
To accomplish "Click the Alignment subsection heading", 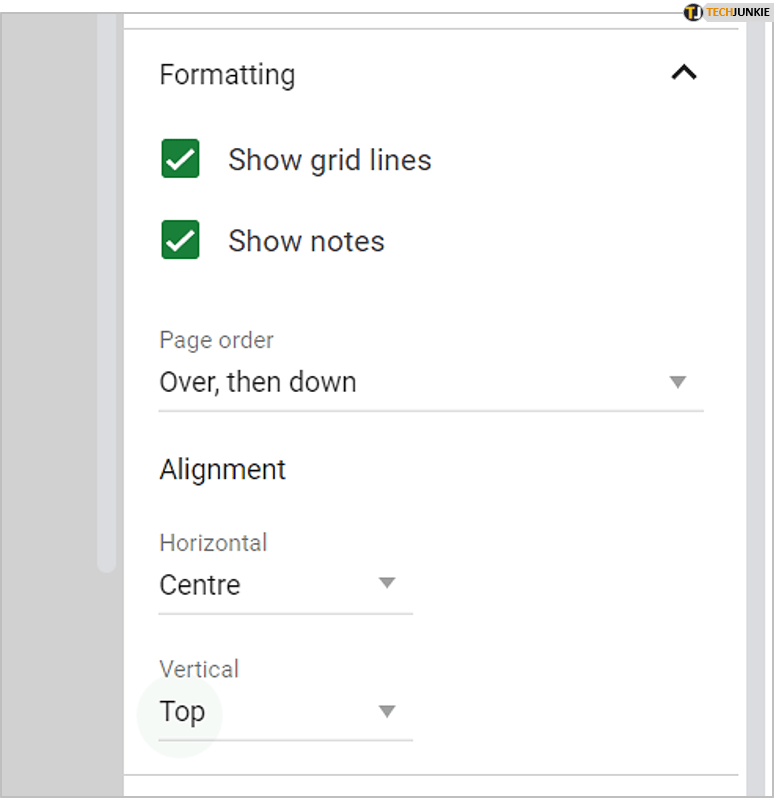I will [222, 470].
